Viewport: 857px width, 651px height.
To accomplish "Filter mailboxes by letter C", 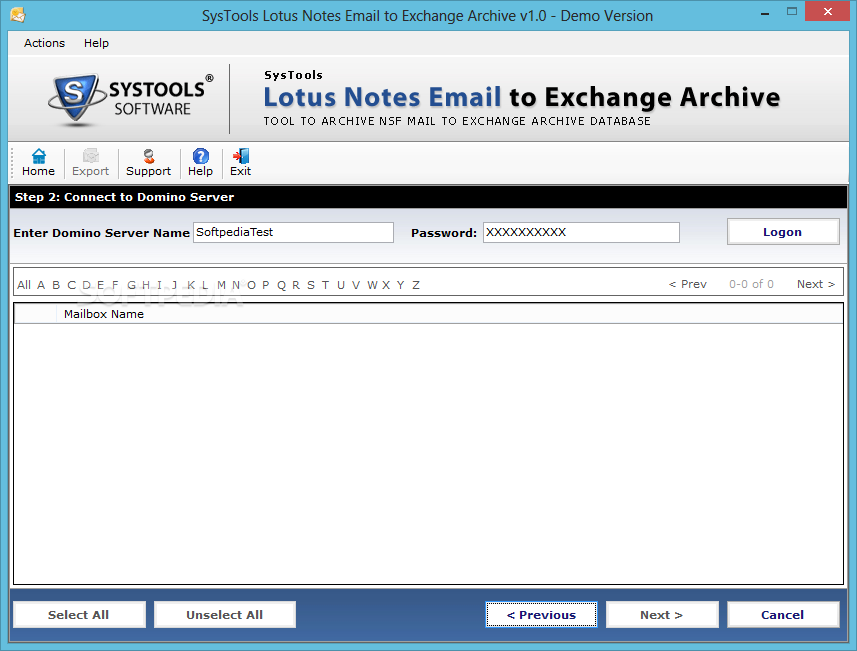I will (x=71, y=285).
